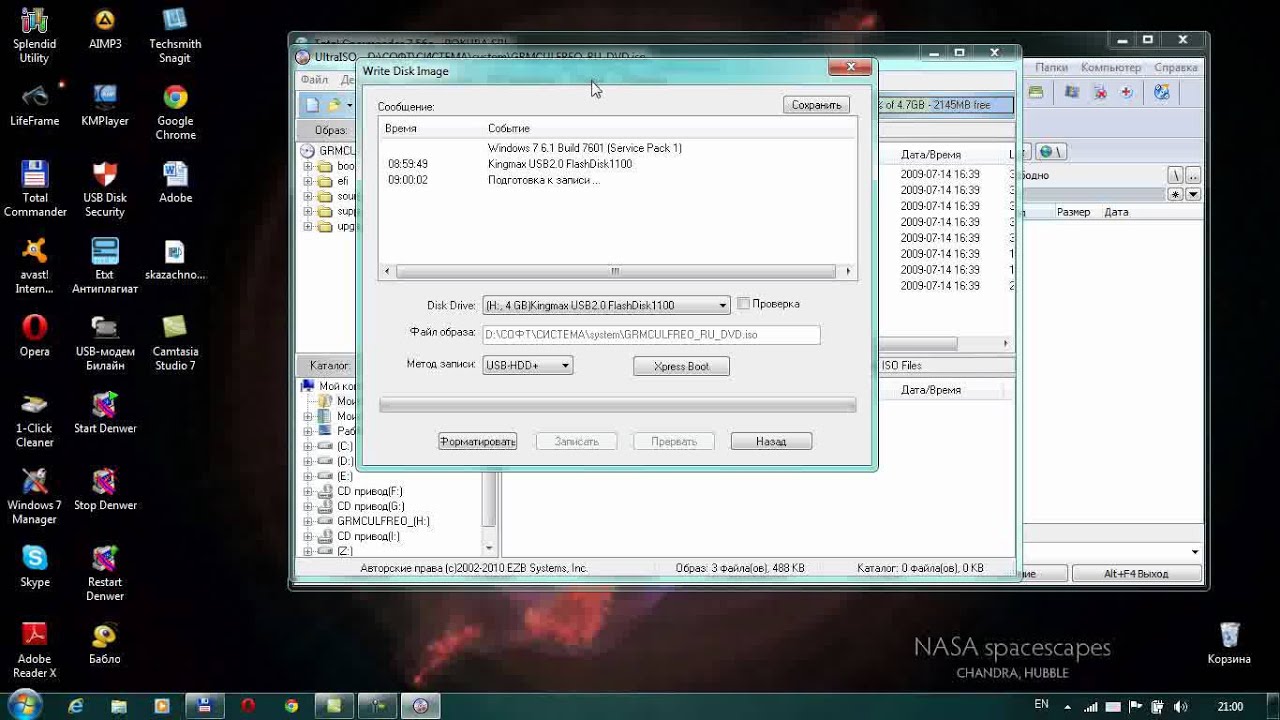Click Размер column in Total Commander
The width and height of the screenshot is (1280, 720).
(1073, 212)
